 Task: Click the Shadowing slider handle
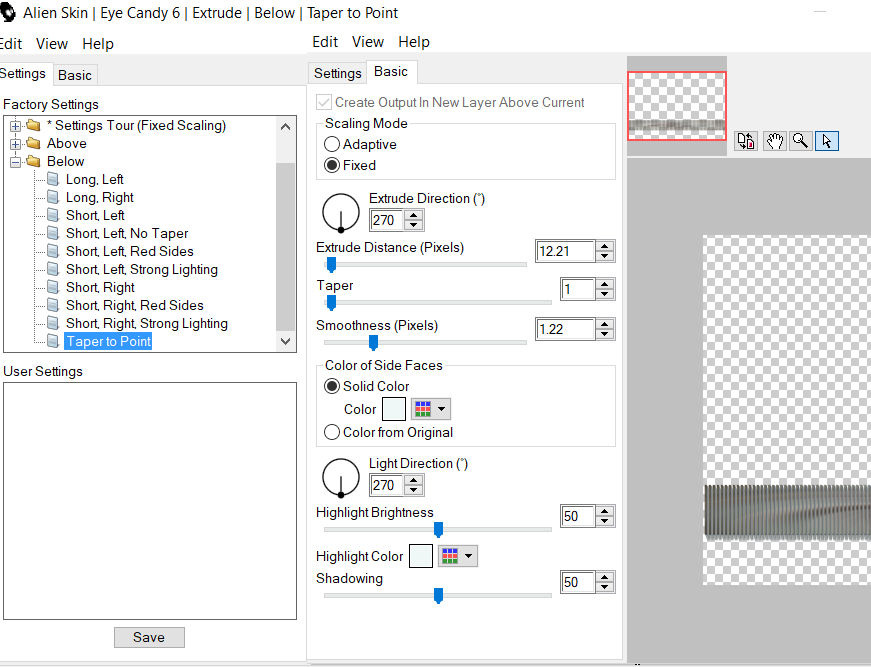coord(438,596)
